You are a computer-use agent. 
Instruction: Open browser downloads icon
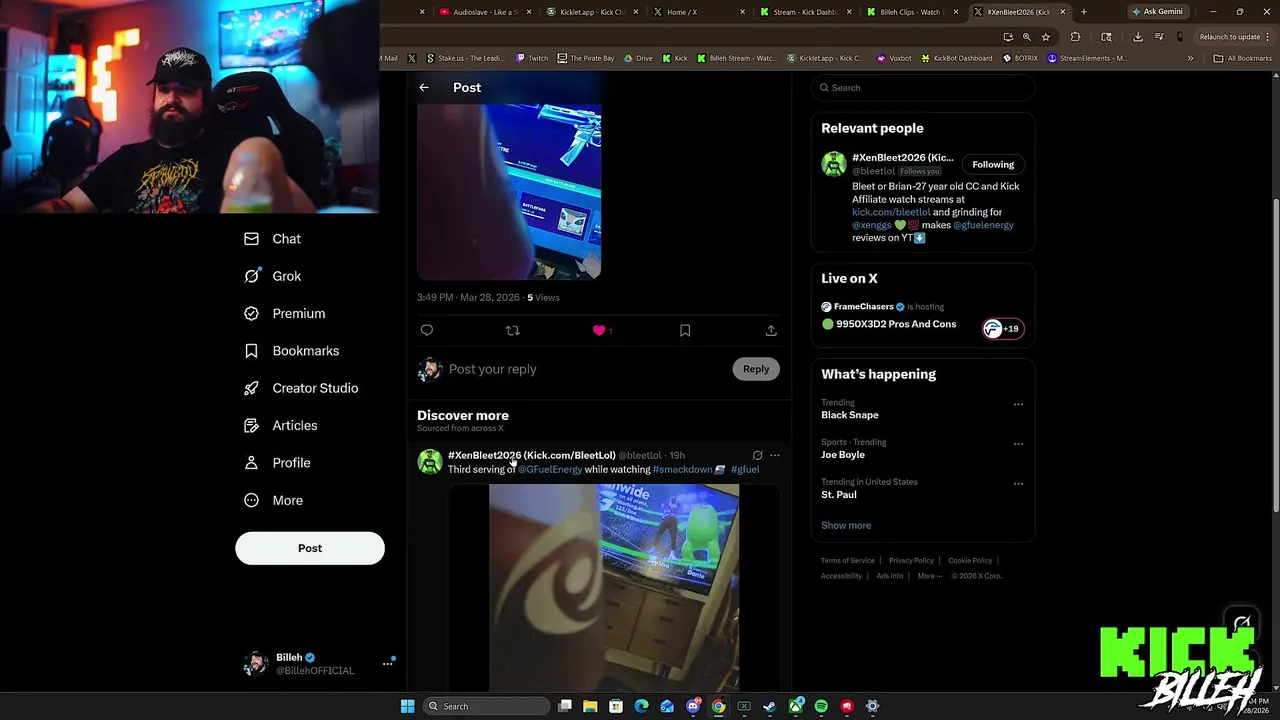tap(1138, 37)
